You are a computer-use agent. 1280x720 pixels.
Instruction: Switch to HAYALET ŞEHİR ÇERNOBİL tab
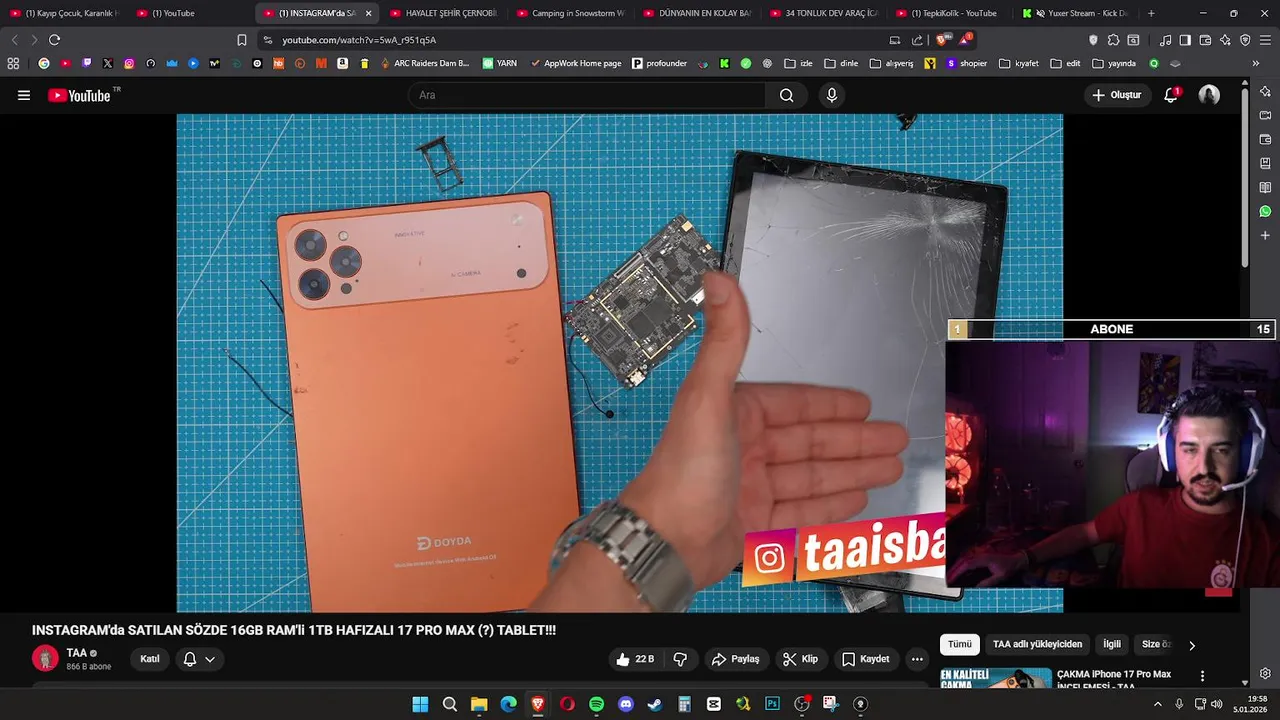pos(444,13)
